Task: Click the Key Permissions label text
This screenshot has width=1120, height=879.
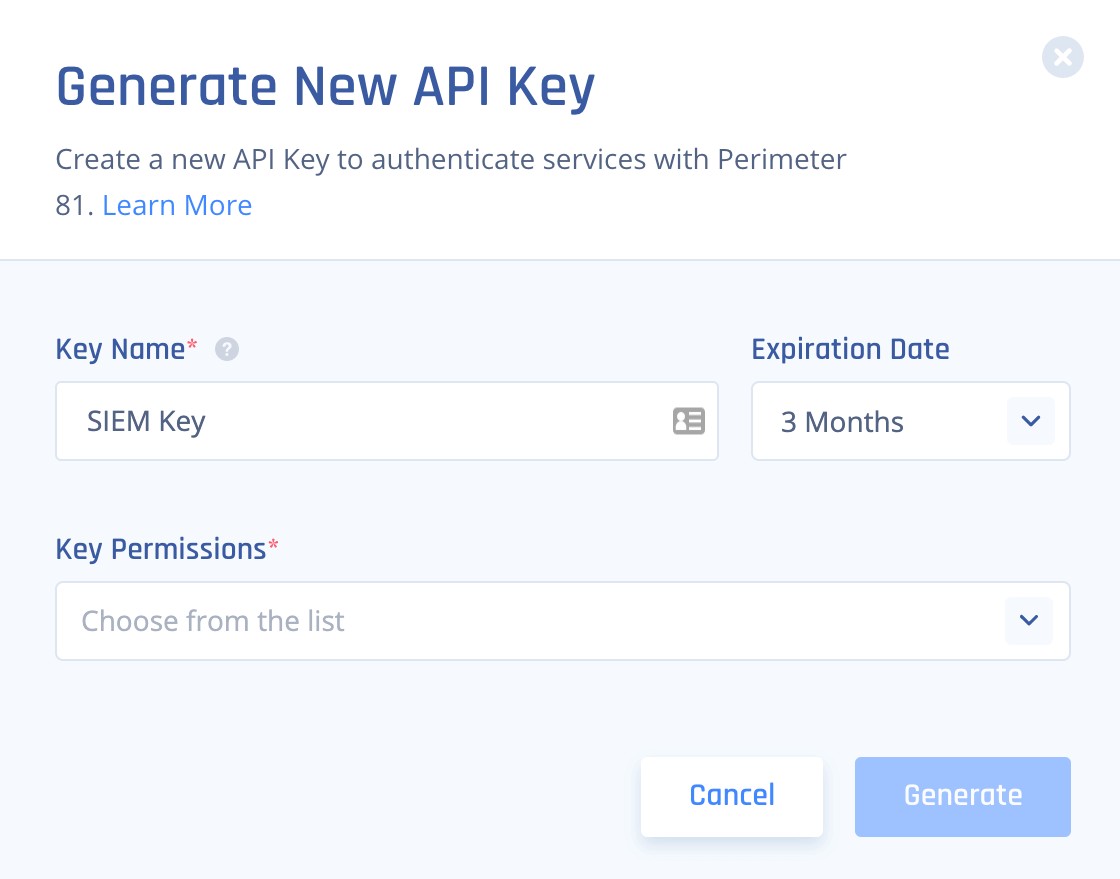Action: tap(161, 550)
